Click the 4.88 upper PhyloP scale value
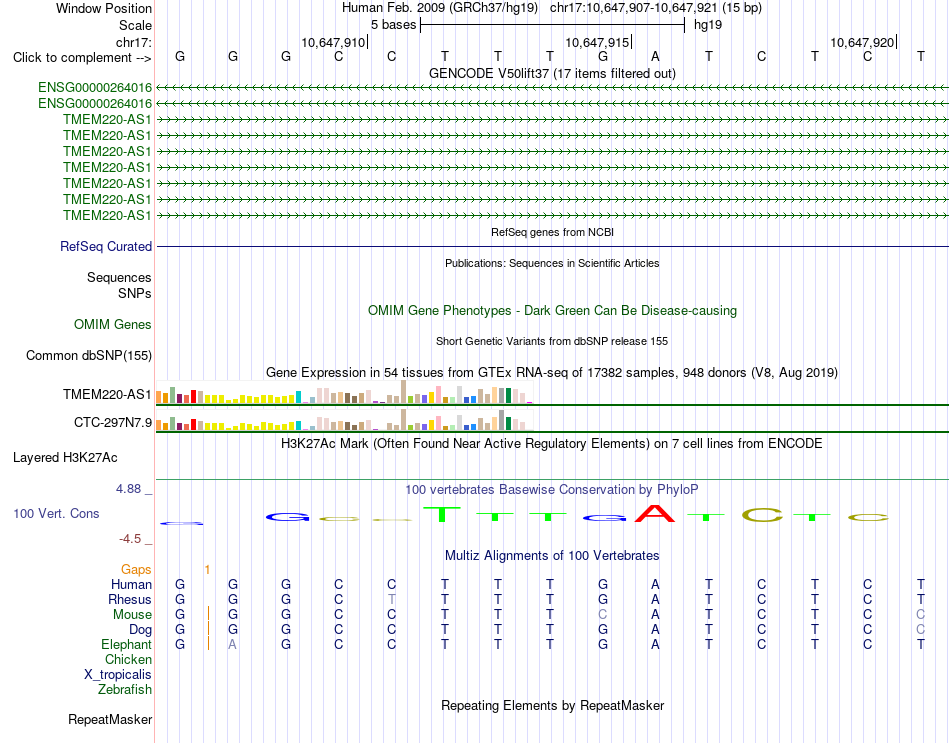The image size is (950, 743). 129,488
